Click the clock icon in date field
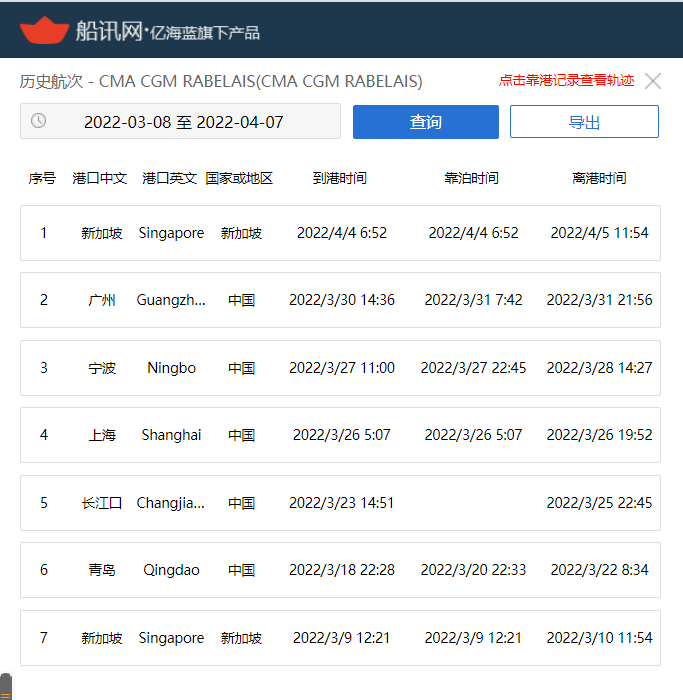 pyautogui.click(x=38, y=121)
